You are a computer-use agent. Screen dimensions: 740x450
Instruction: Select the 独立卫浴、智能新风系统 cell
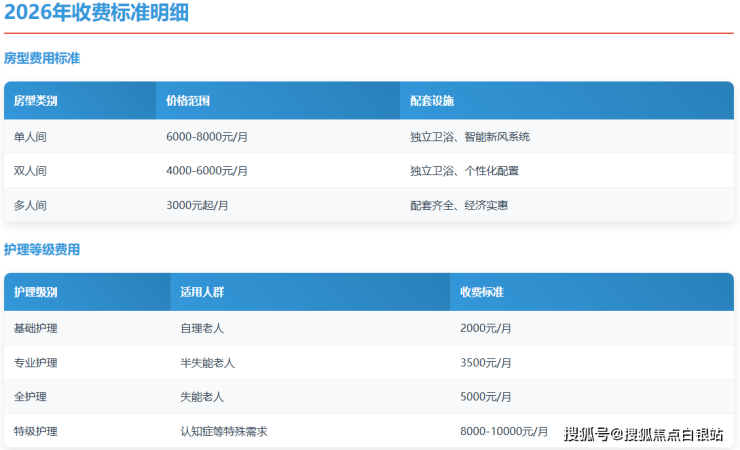click(469, 137)
